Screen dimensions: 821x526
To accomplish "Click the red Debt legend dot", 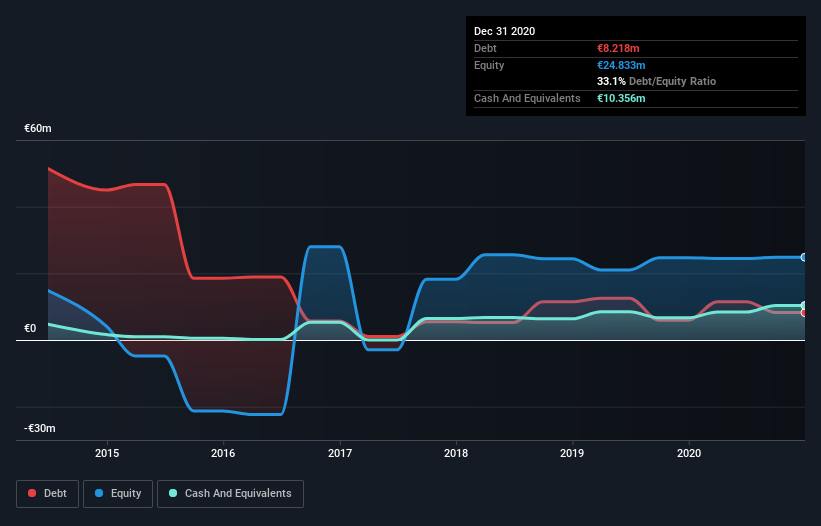I will click(32, 493).
